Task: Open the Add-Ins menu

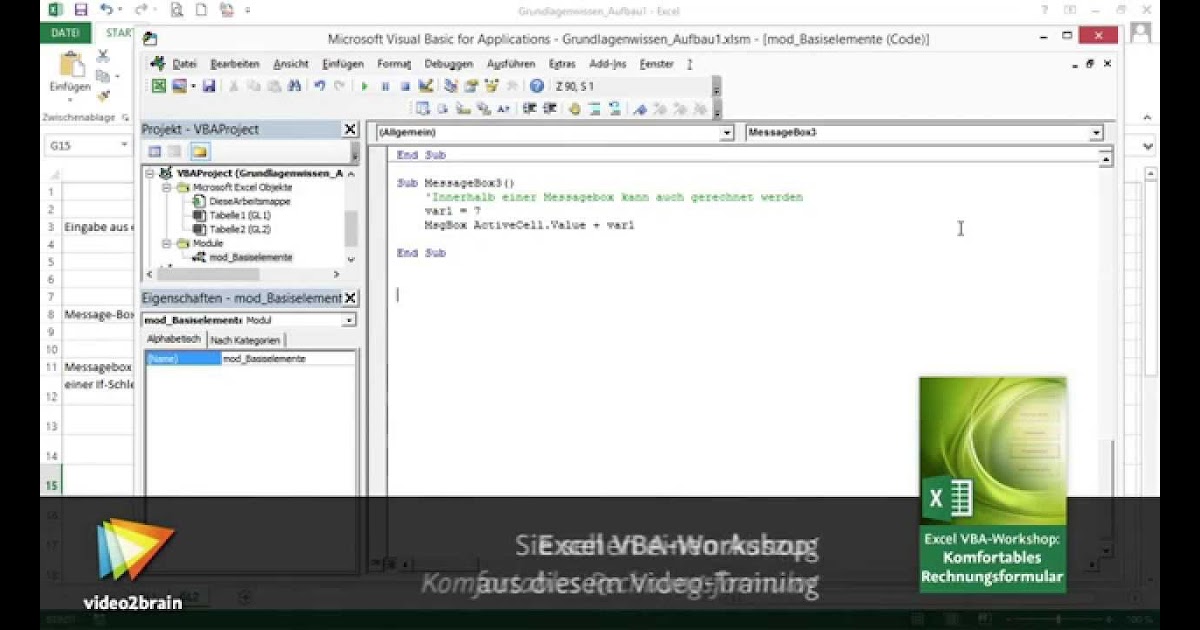Action: (608, 64)
